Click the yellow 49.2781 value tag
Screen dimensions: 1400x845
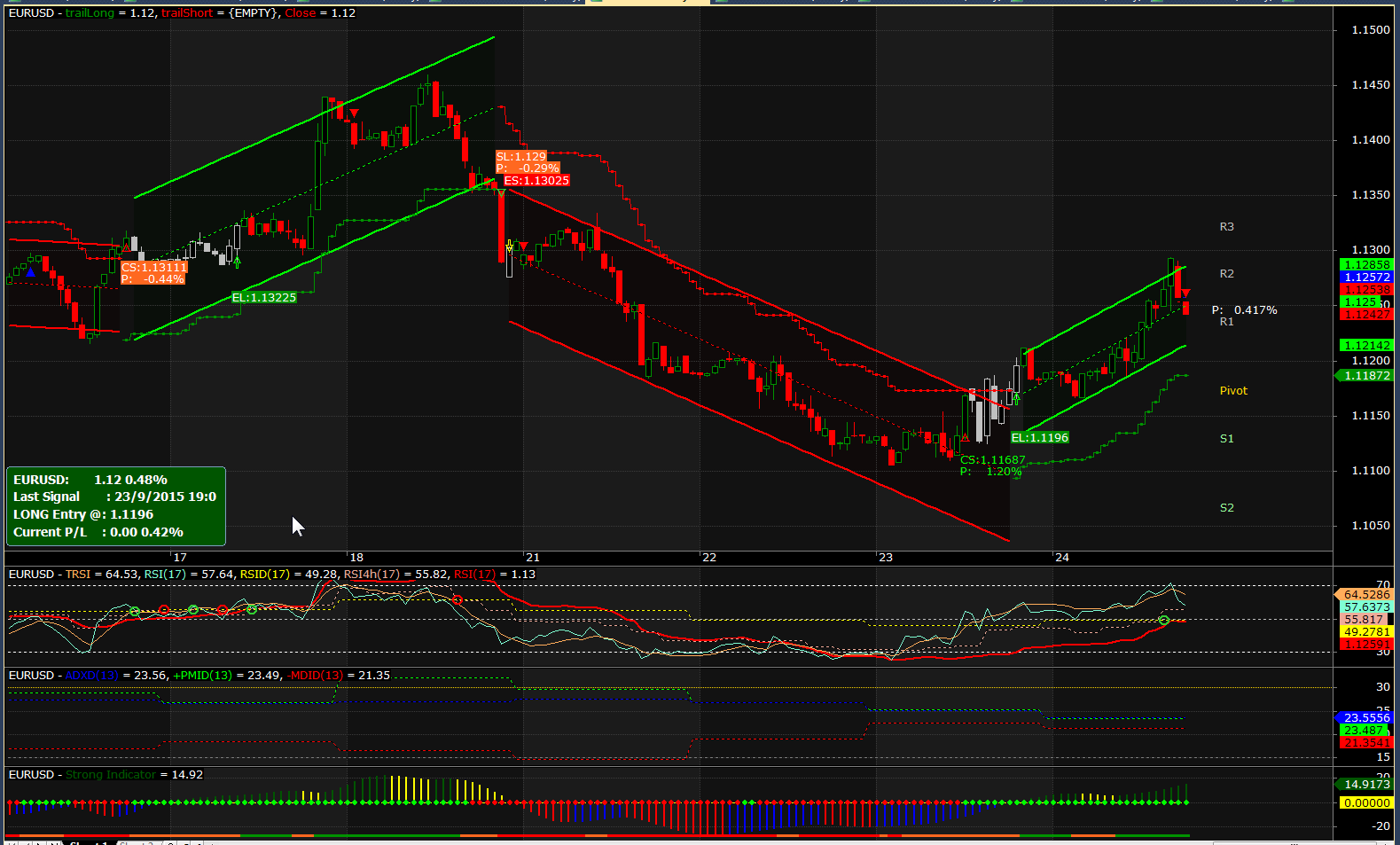click(1366, 631)
